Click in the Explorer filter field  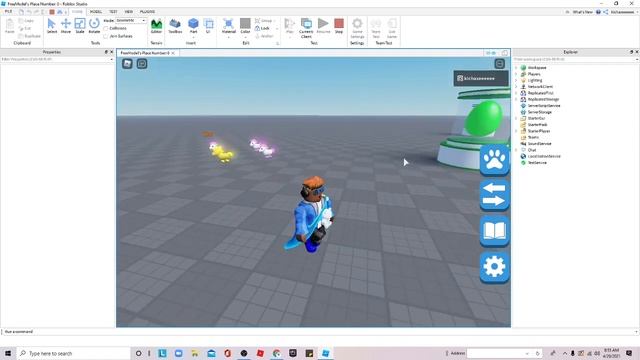(x=575, y=59)
